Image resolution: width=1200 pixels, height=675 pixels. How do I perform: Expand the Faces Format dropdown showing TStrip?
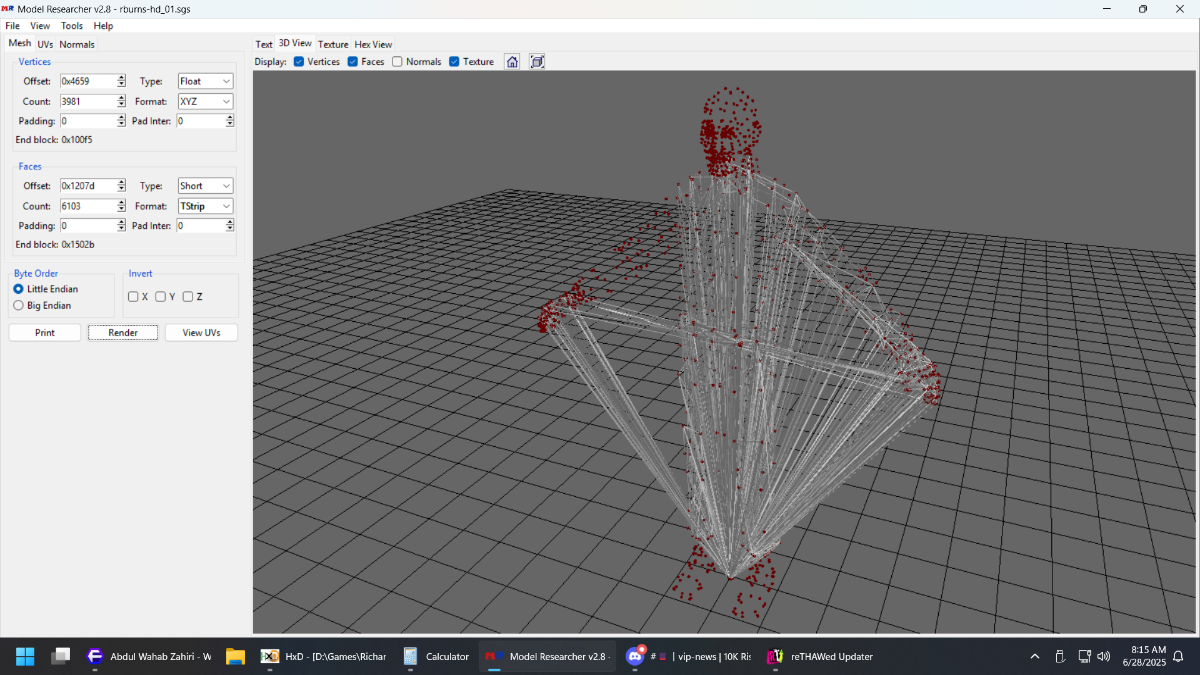coord(205,206)
